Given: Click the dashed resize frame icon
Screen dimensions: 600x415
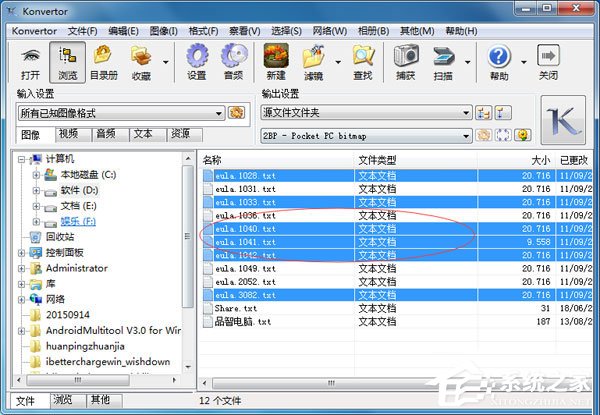Looking at the screenshot, I should pos(503,135).
